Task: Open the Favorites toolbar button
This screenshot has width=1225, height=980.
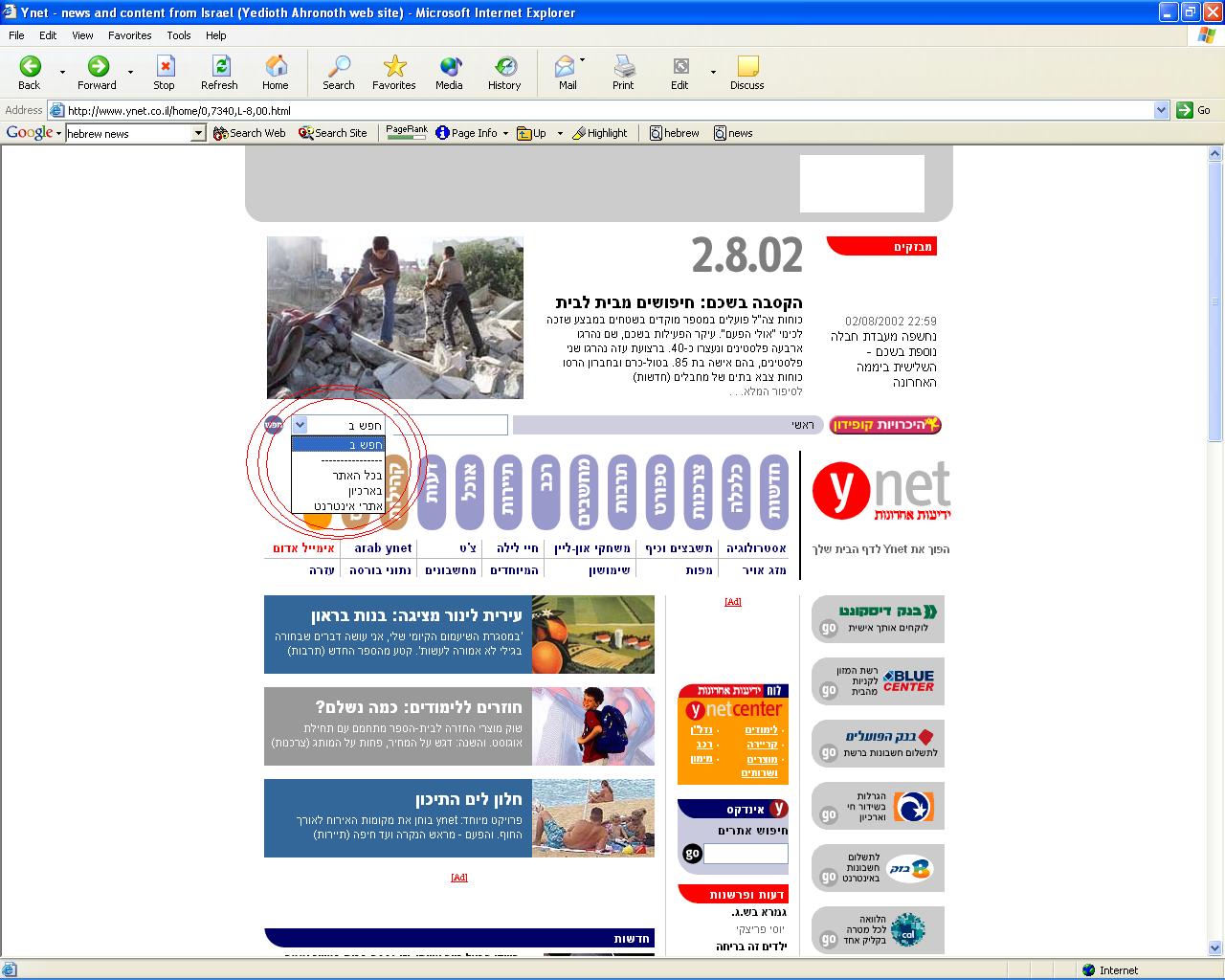Action: [393, 73]
